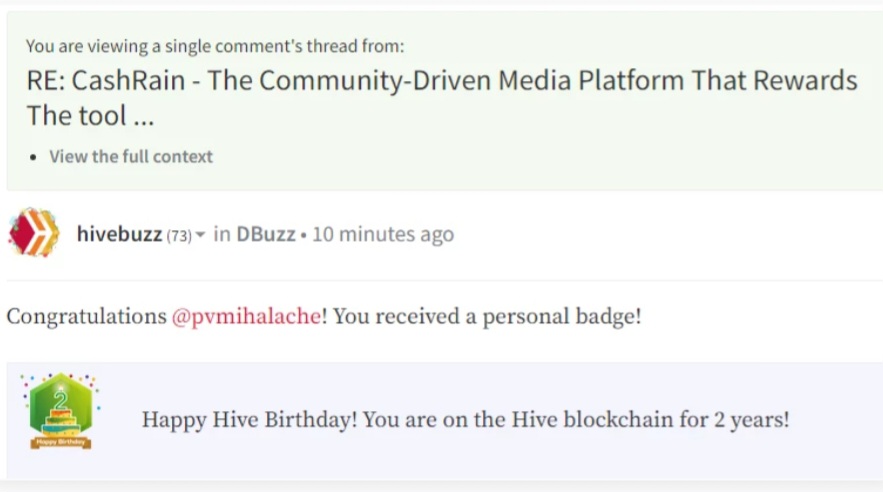Open the hivebuzz username link
The image size is (883, 492).
tap(119, 234)
